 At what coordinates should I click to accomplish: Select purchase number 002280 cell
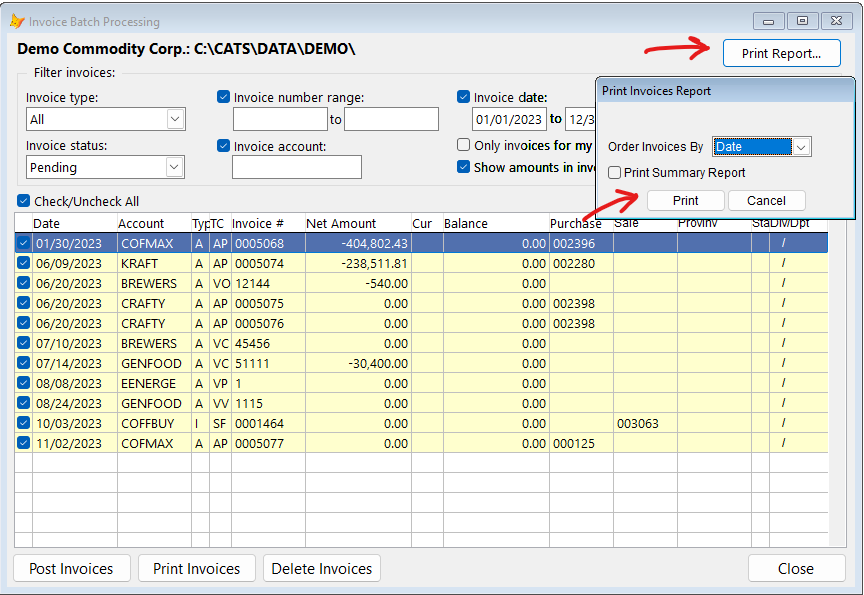[581, 263]
